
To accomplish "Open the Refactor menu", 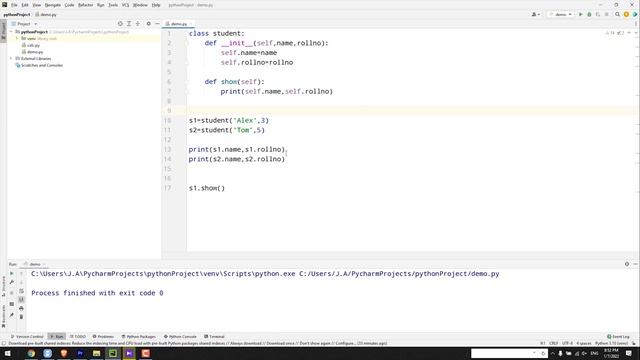I will [86, 5].
